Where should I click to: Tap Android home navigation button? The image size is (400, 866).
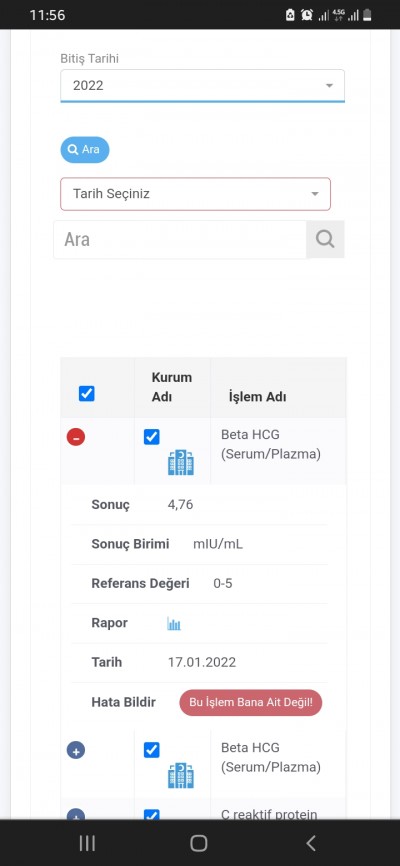tap(199, 843)
